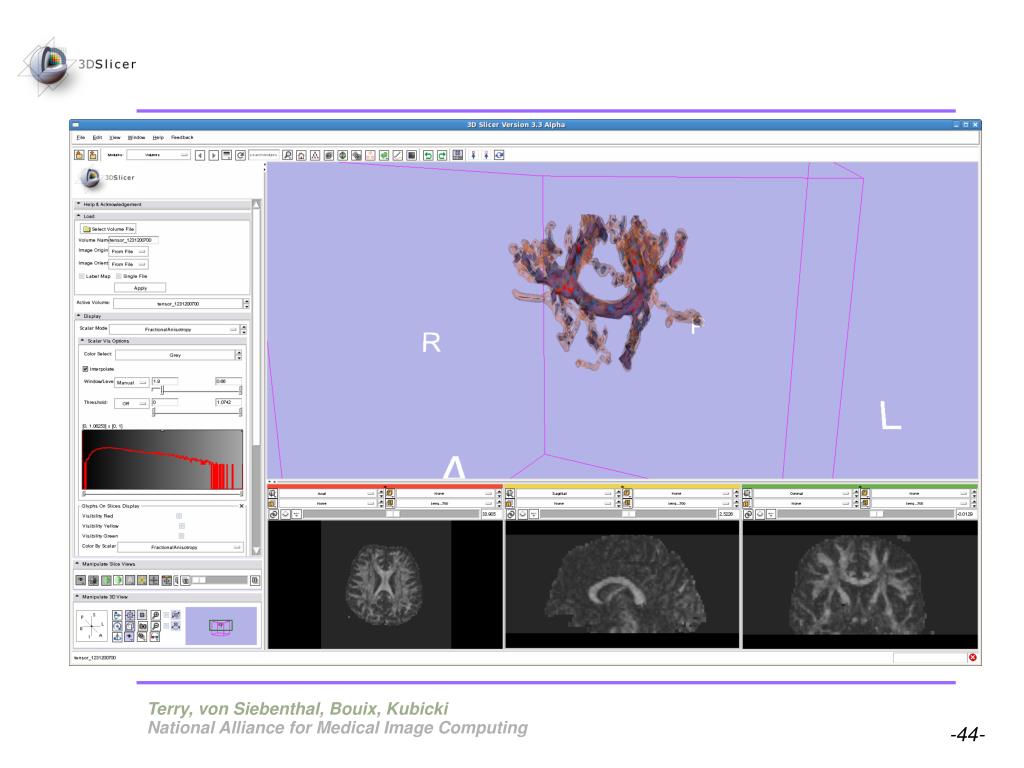Click the module search magnifier icon

point(287,155)
